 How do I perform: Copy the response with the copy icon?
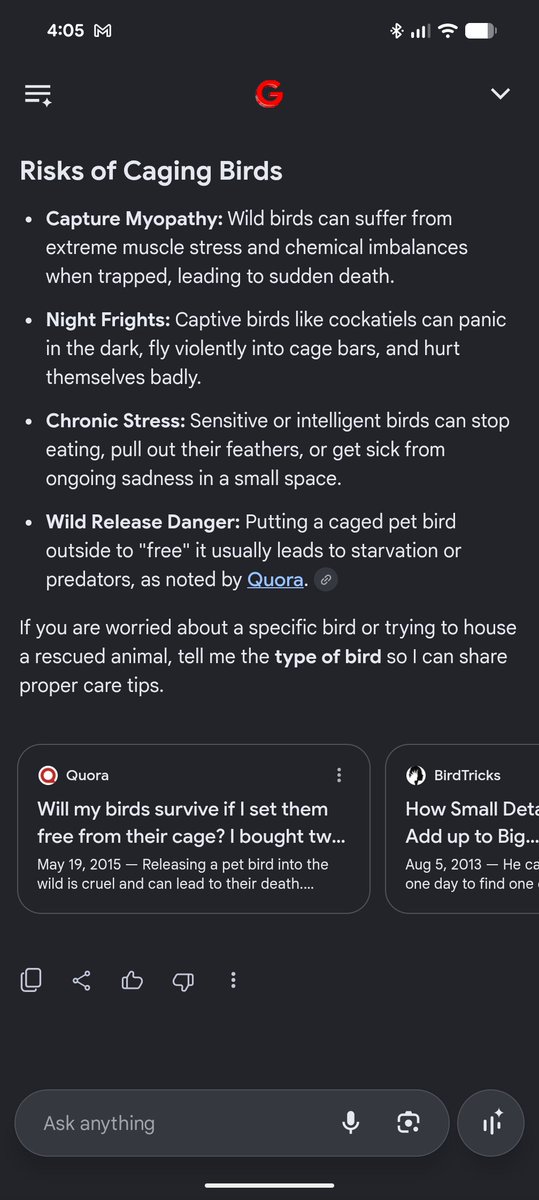31,980
